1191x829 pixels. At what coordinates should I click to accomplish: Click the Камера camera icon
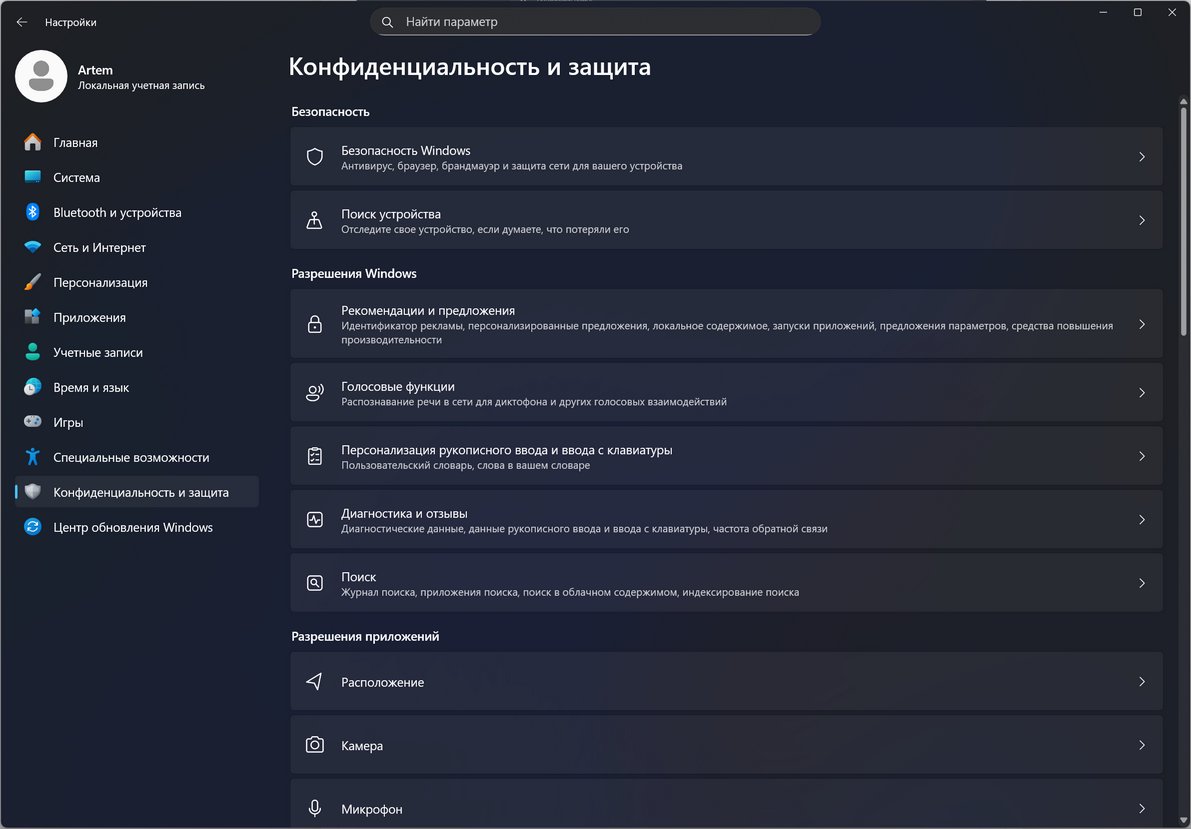(315, 746)
